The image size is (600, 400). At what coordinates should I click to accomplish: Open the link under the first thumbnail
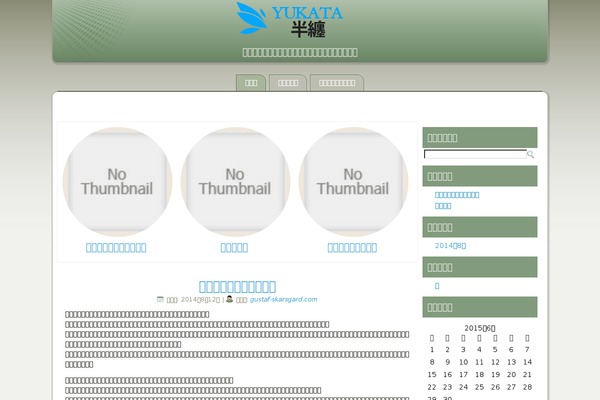click(x=116, y=248)
